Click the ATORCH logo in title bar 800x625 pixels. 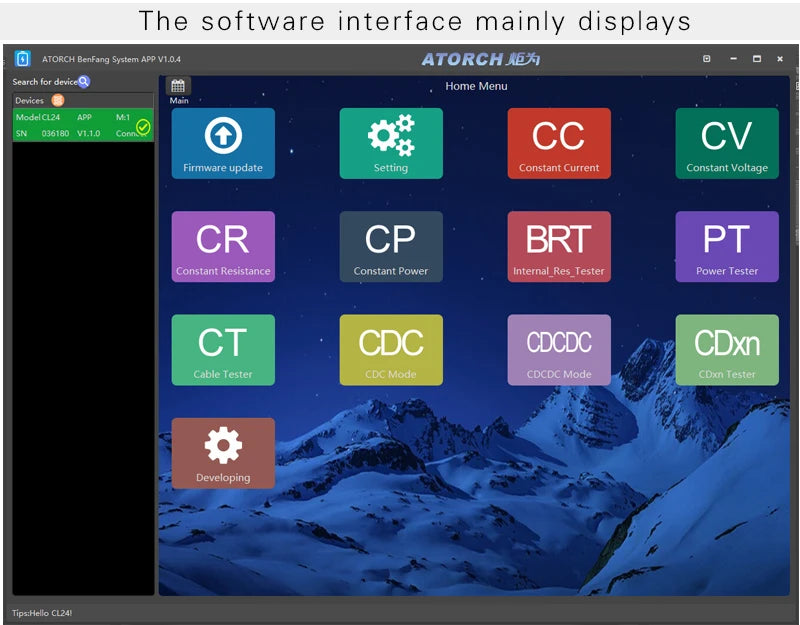coord(481,59)
